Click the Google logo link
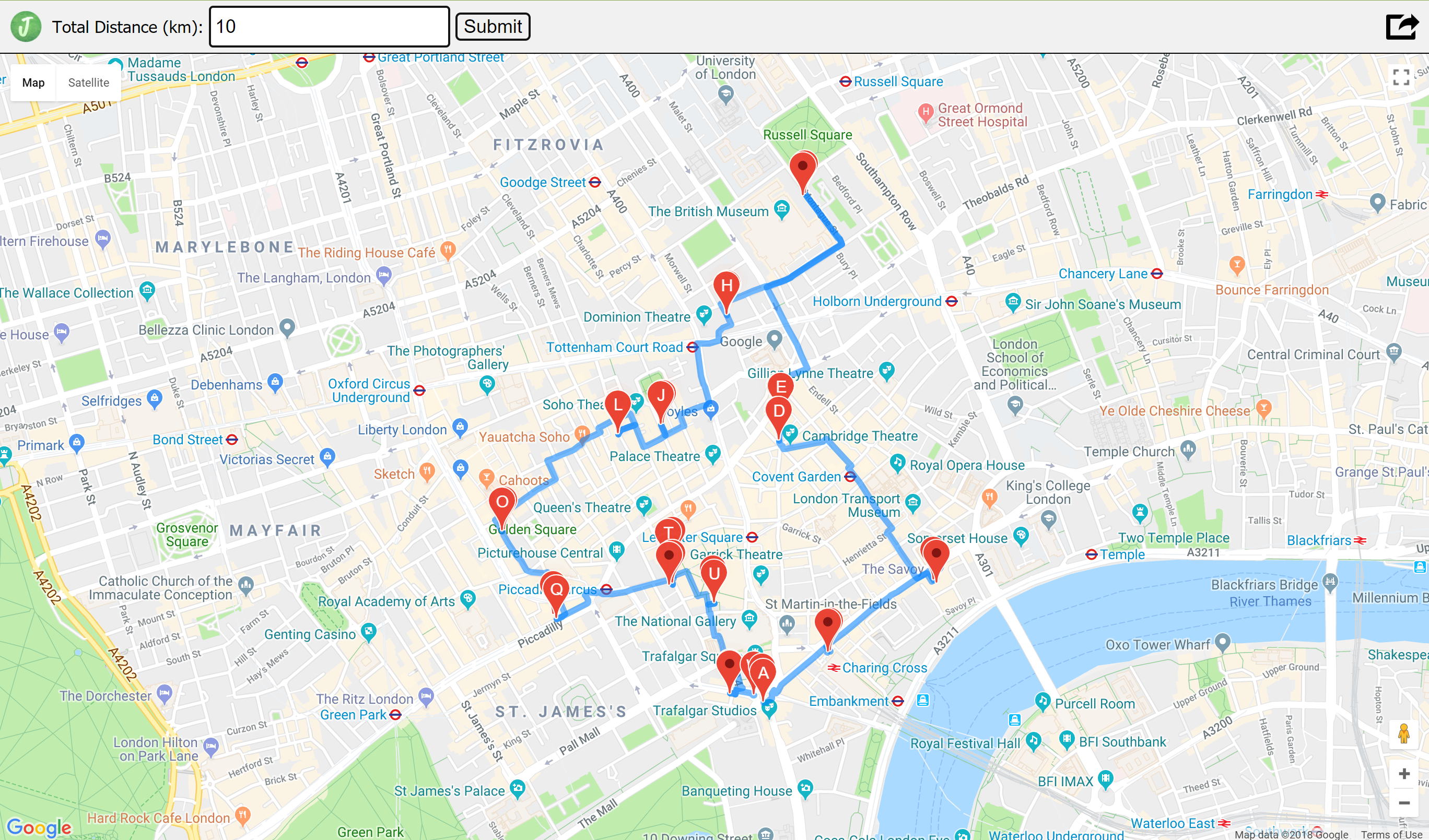The image size is (1429, 840). [x=39, y=827]
